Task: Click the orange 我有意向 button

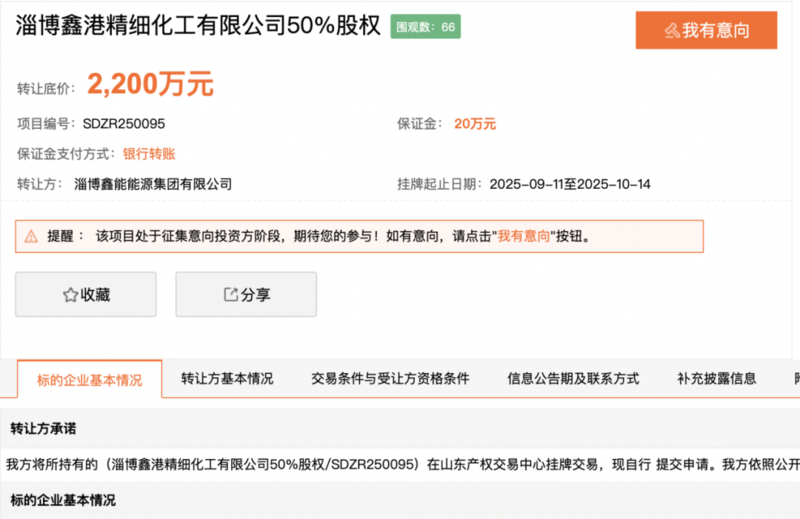Action: (706, 30)
